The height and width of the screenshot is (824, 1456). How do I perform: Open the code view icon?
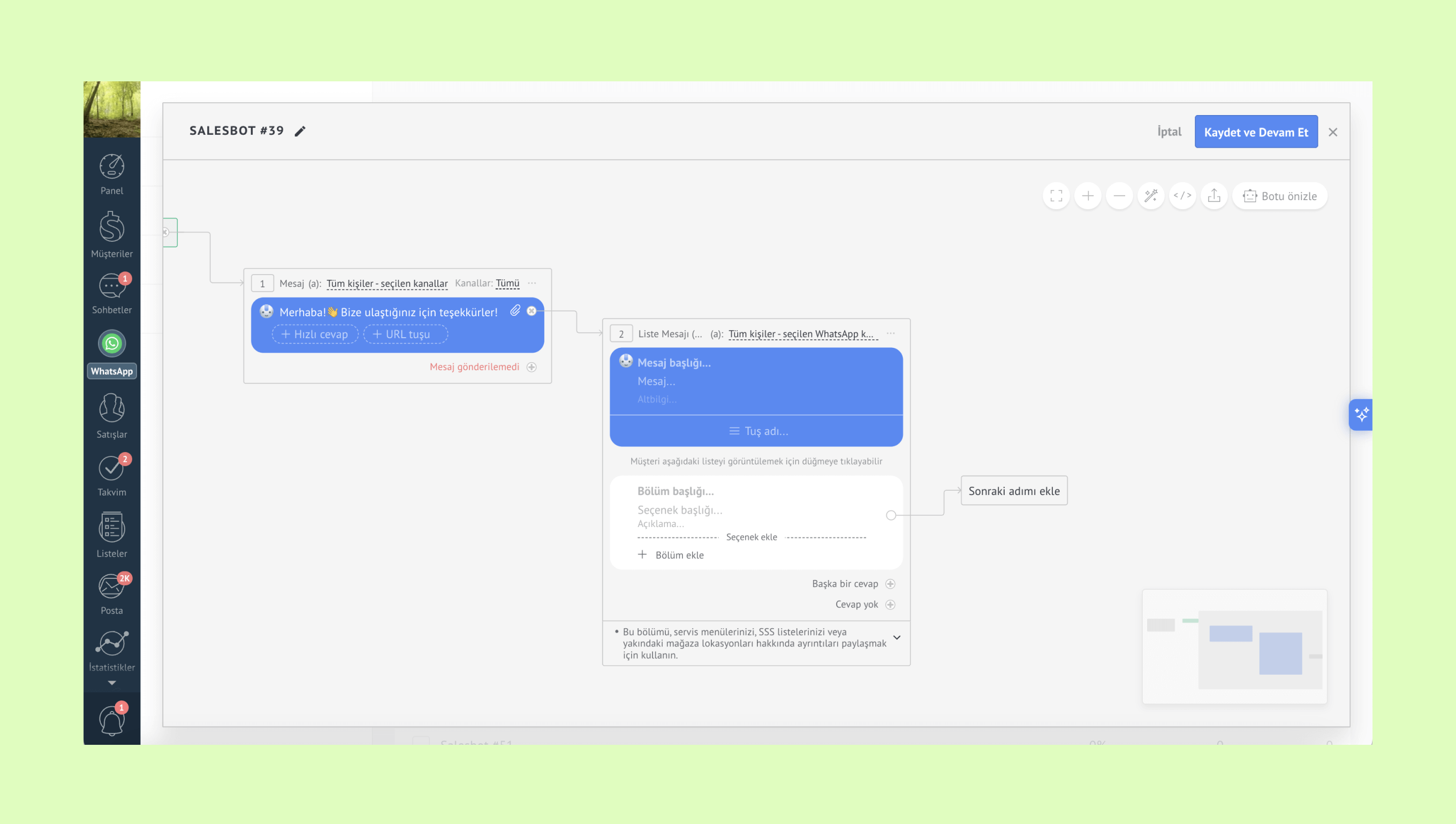pyautogui.click(x=1182, y=196)
